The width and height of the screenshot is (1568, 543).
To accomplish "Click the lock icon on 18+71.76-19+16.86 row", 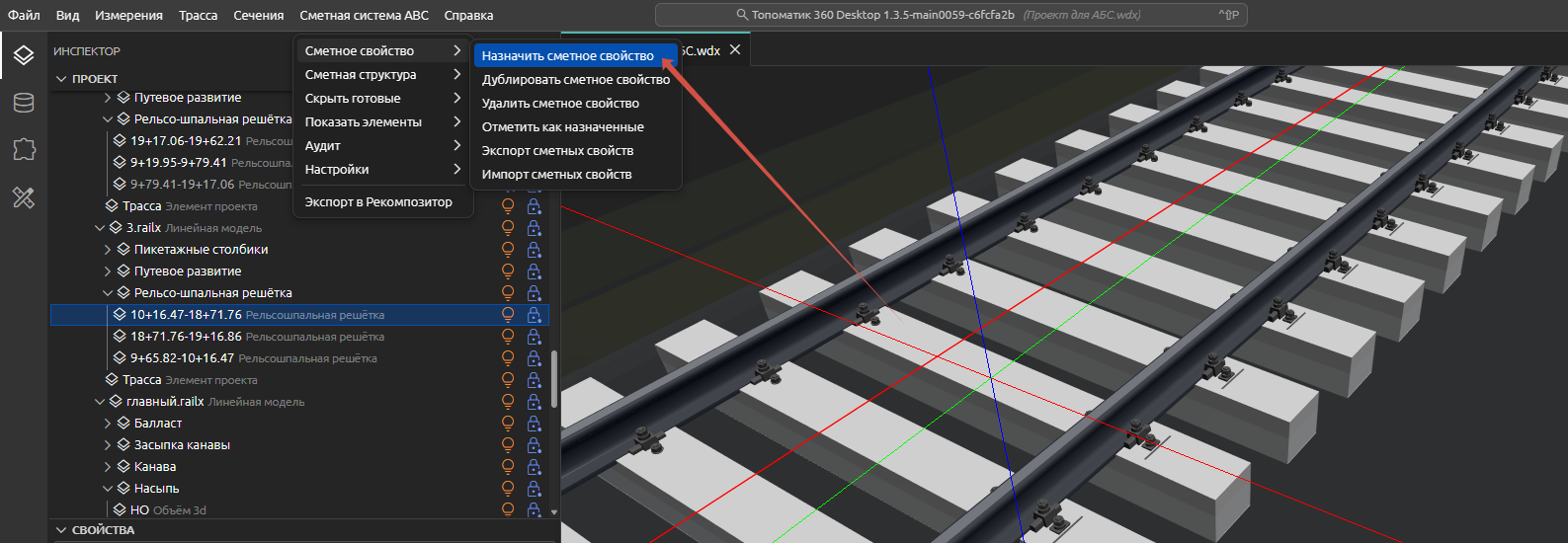I will coord(534,337).
